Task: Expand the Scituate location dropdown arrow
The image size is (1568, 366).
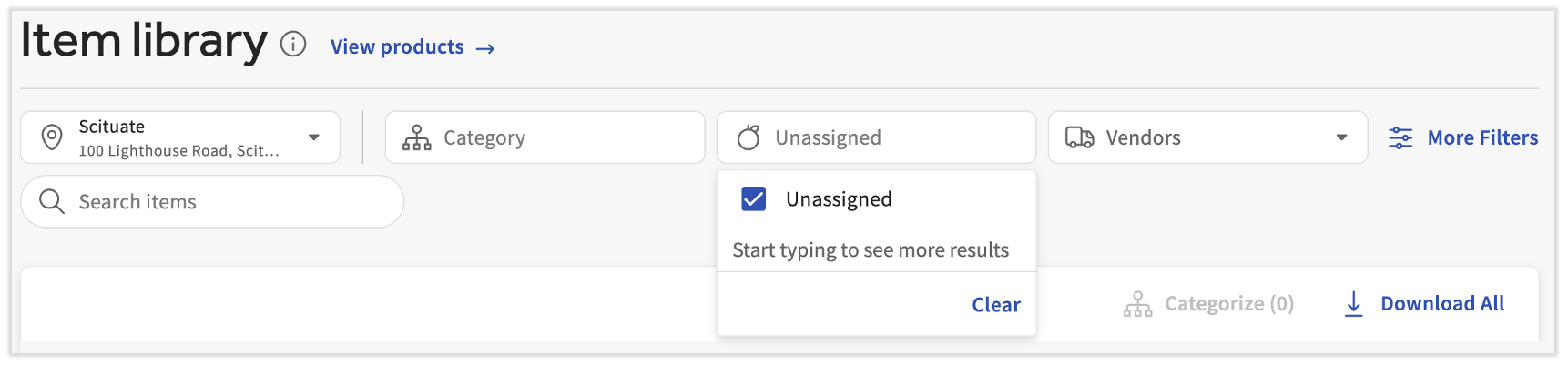Action: (x=314, y=137)
